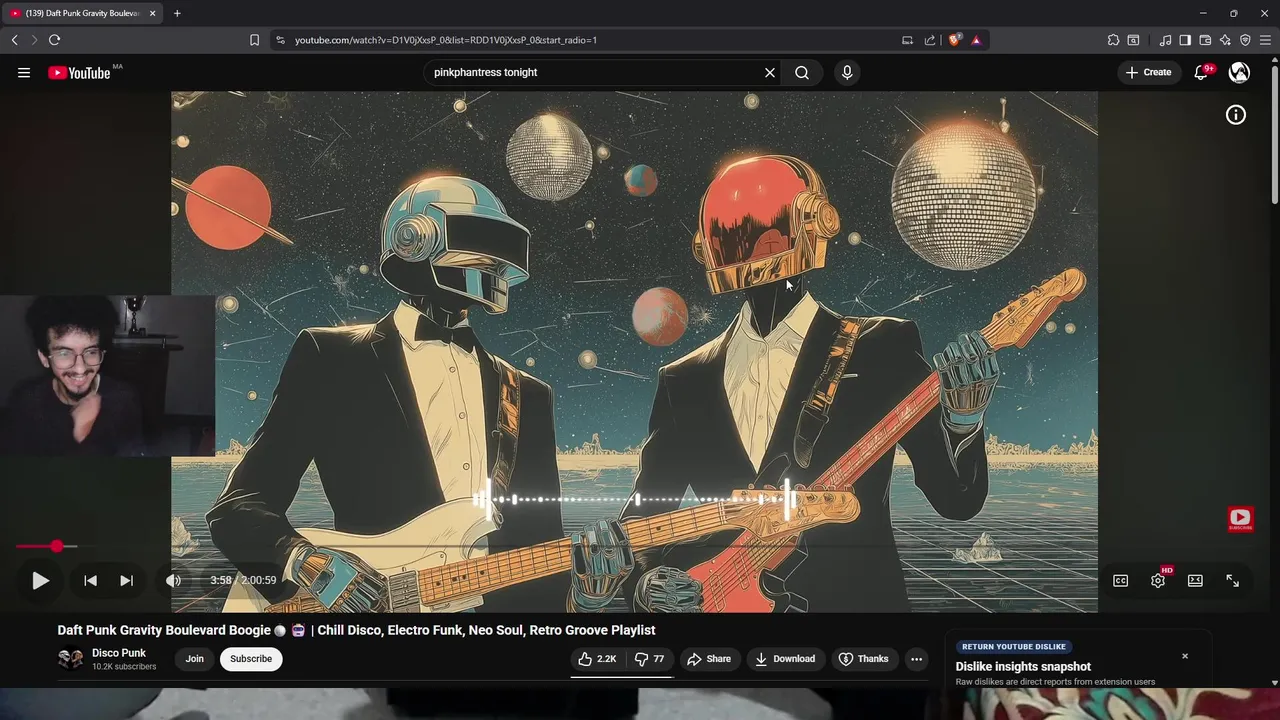The width and height of the screenshot is (1280, 720).
Task: Go to YouTube home via logo
Action: click(x=79, y=72)
